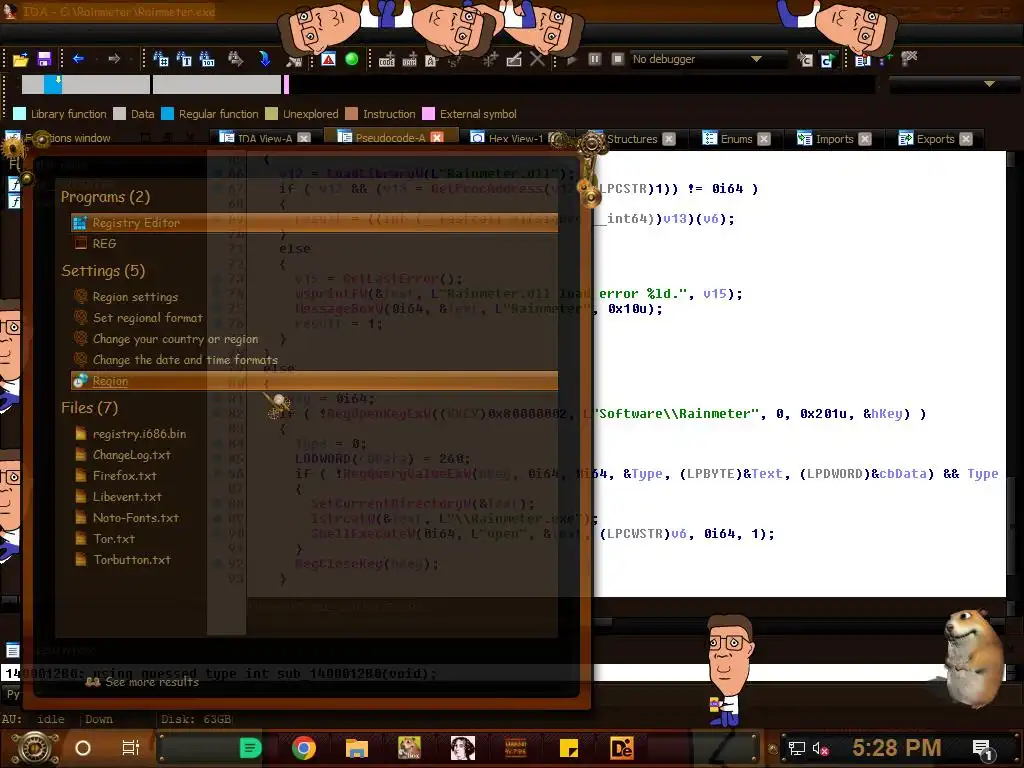
Task: Open Cortana circle icon on taskbar
Action: point(83,748)
